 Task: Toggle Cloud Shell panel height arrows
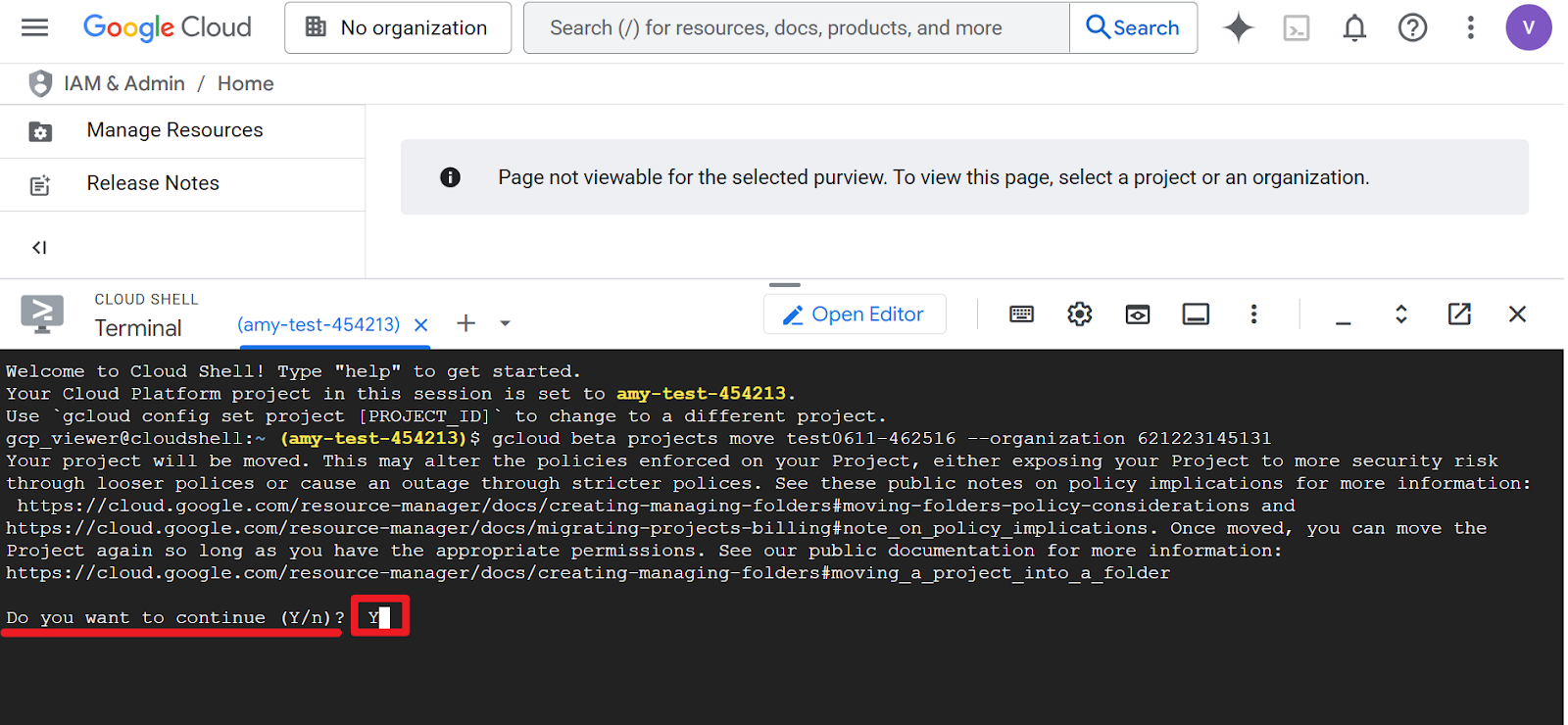point(1401,314)
